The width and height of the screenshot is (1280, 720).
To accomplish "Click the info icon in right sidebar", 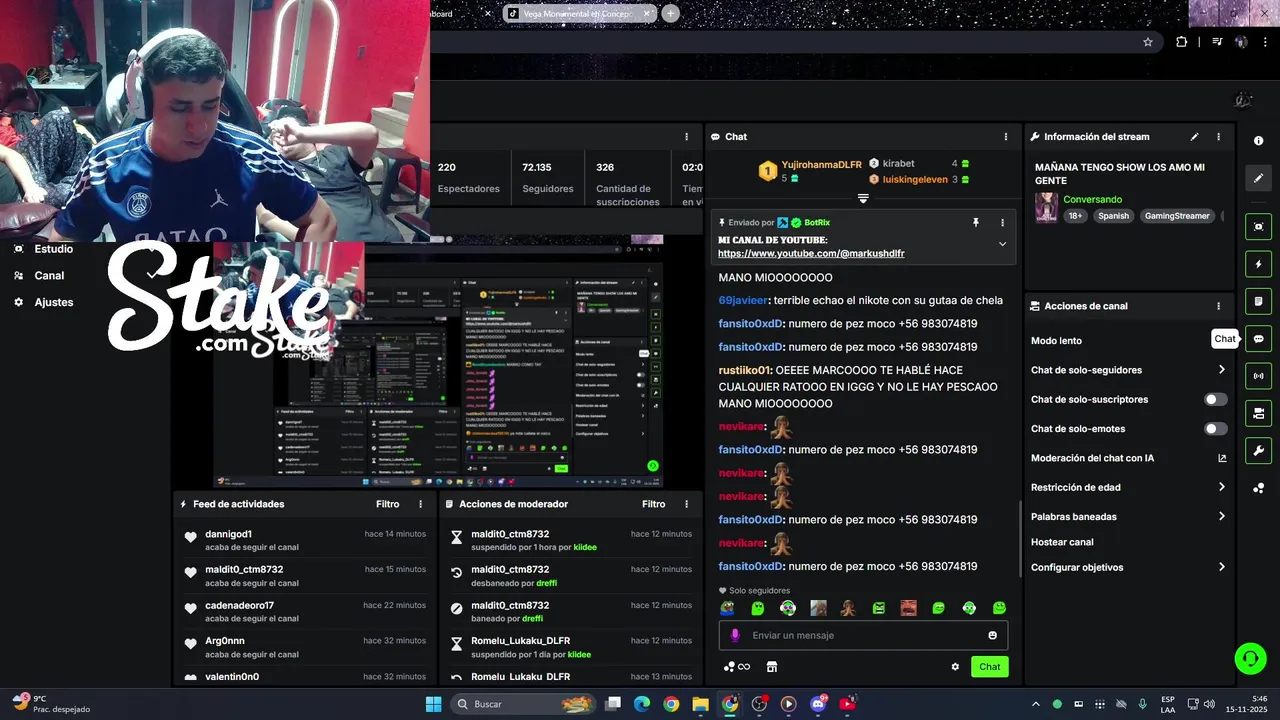I will (1259, 141).
